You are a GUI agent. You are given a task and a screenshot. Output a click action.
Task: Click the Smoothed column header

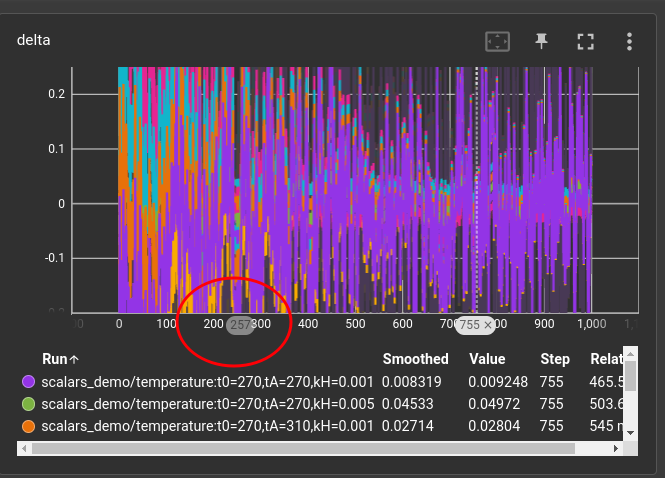[x=416, y=359]
